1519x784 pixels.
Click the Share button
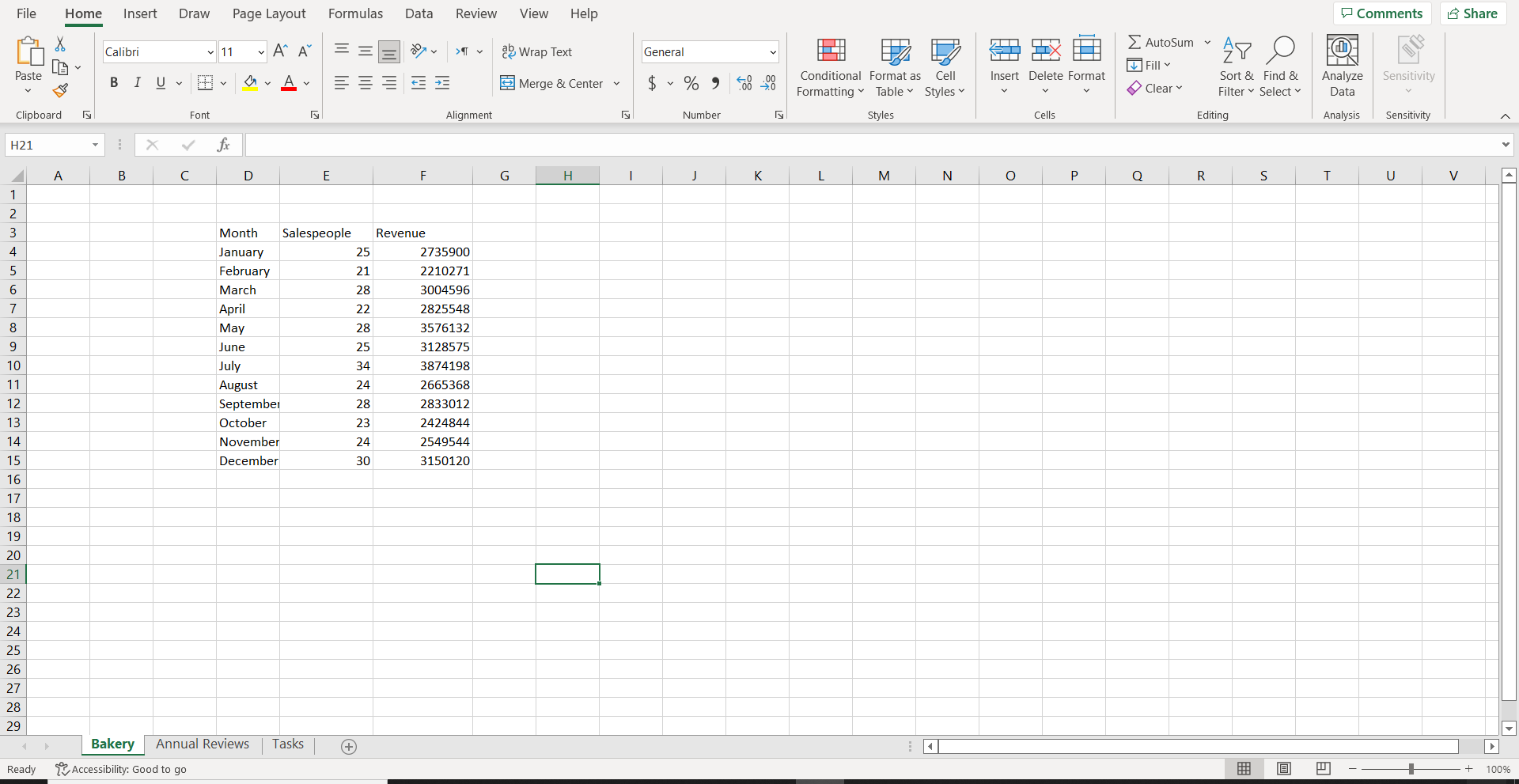click(1472, 13)
